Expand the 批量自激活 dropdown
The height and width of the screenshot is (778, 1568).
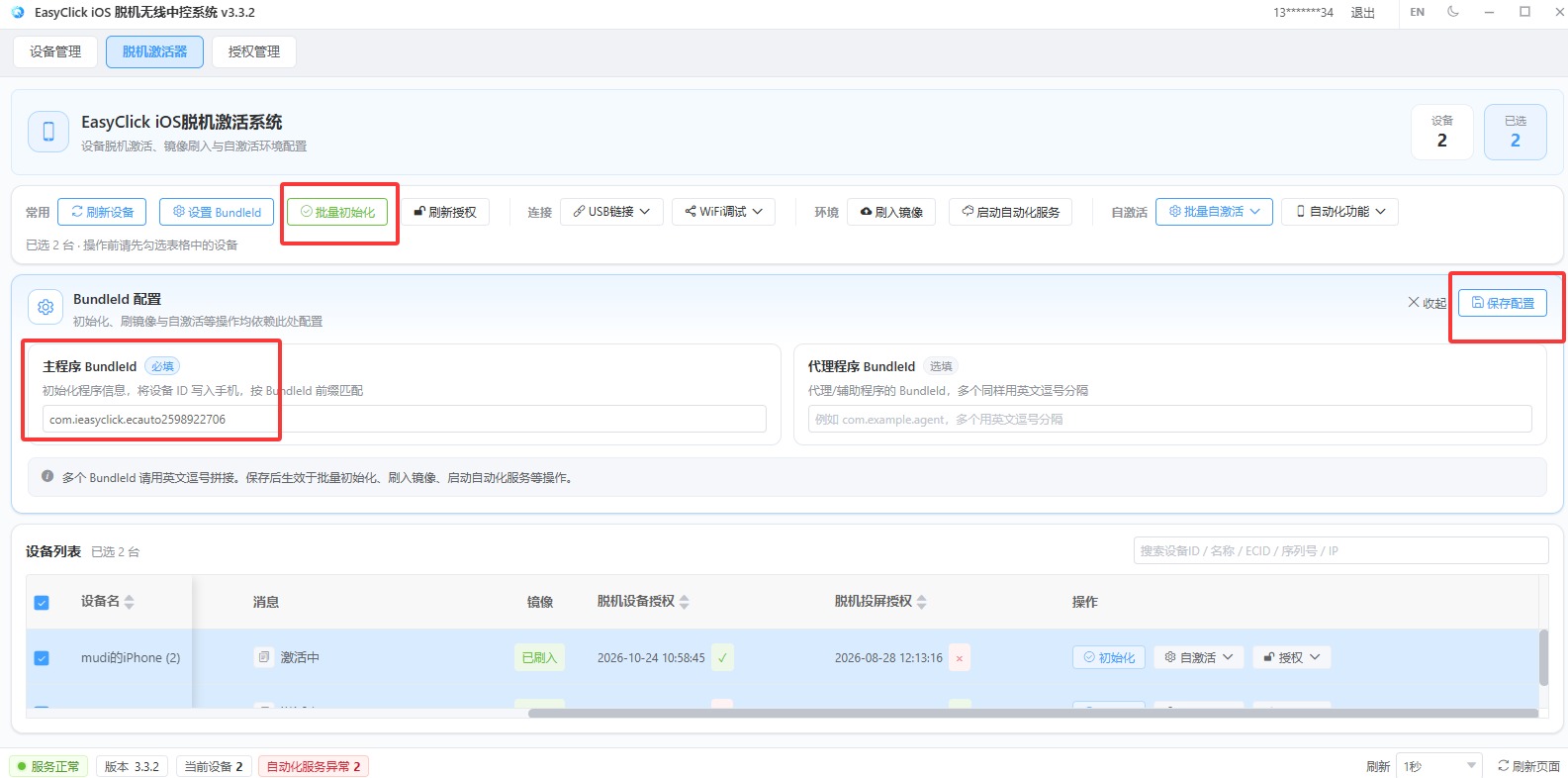point(1214,212)
